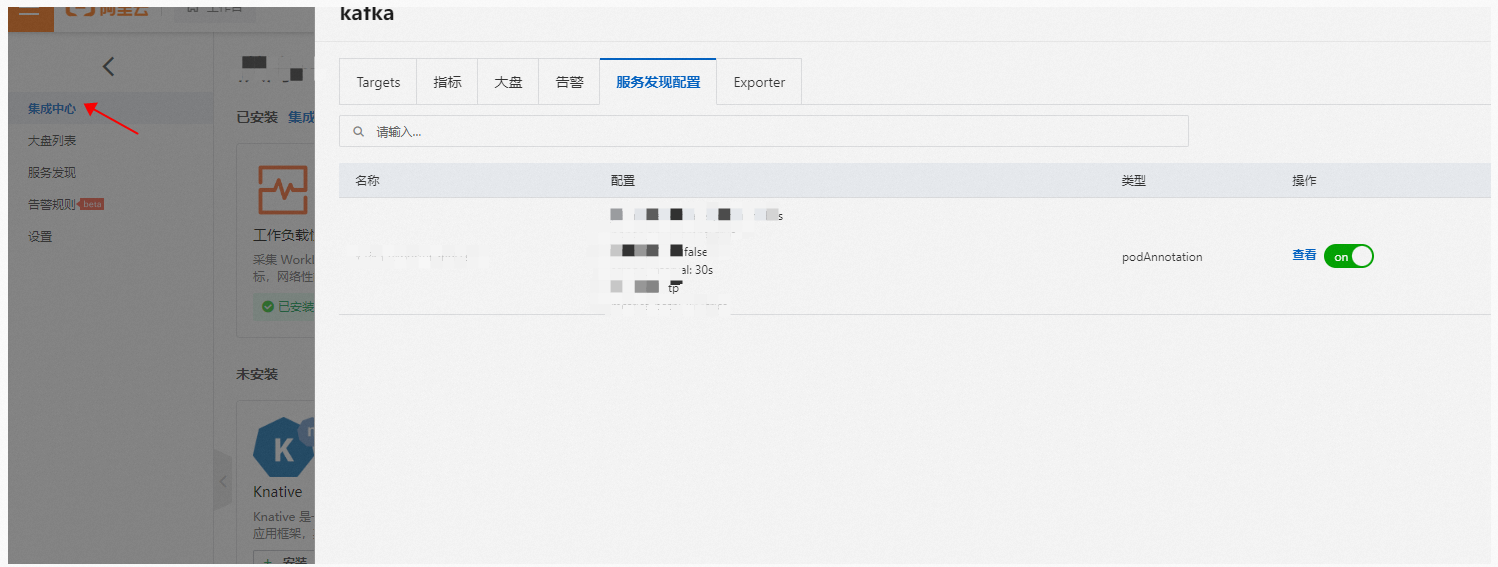Image resolution: width=1498 pixels, height=567 pixels.
Task: Open 服务发现 in the sidebar
Action: [52, 172]
